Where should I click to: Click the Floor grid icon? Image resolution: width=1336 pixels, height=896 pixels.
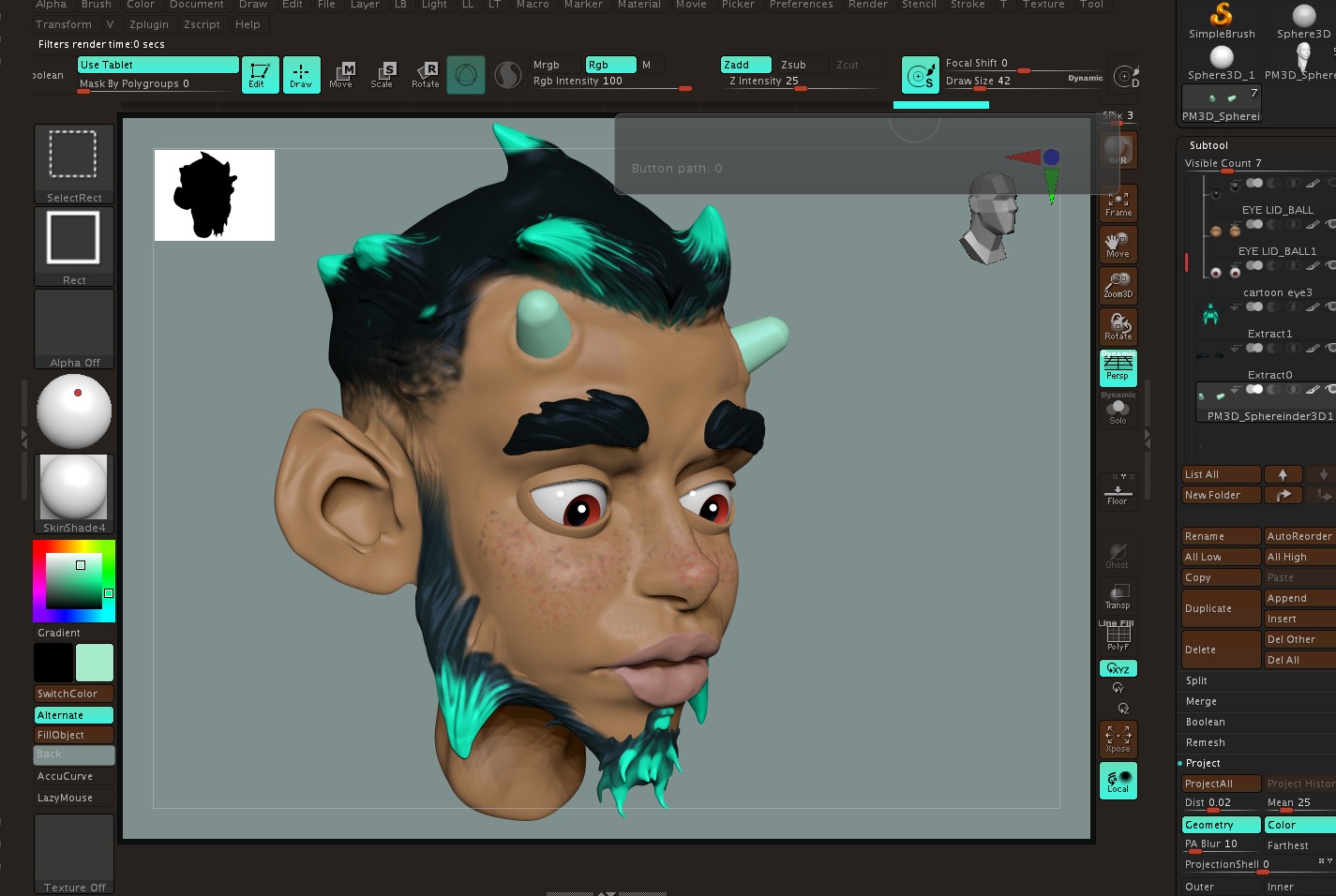[x=1118, y=493]
